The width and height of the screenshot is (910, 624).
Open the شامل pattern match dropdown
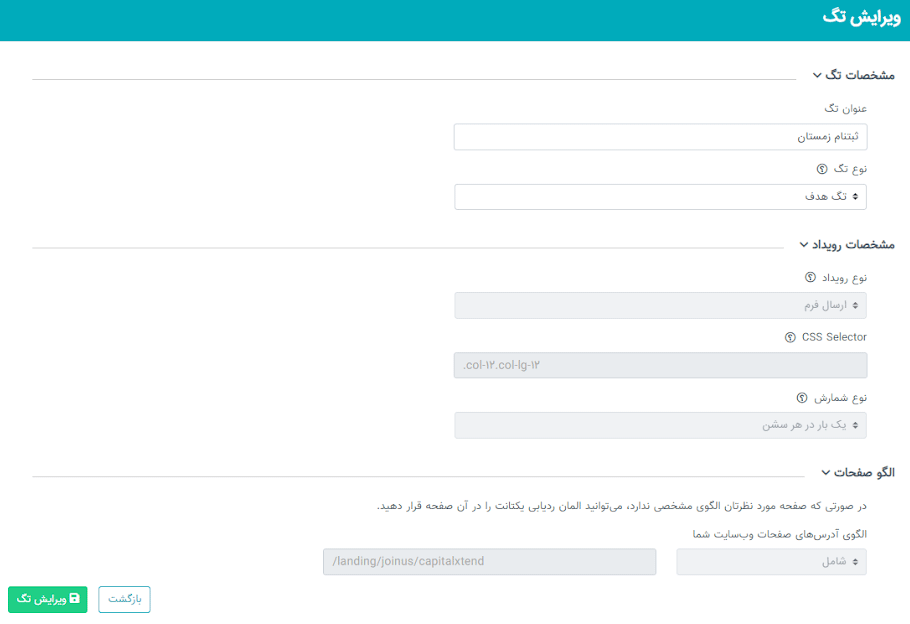point(771,562)
